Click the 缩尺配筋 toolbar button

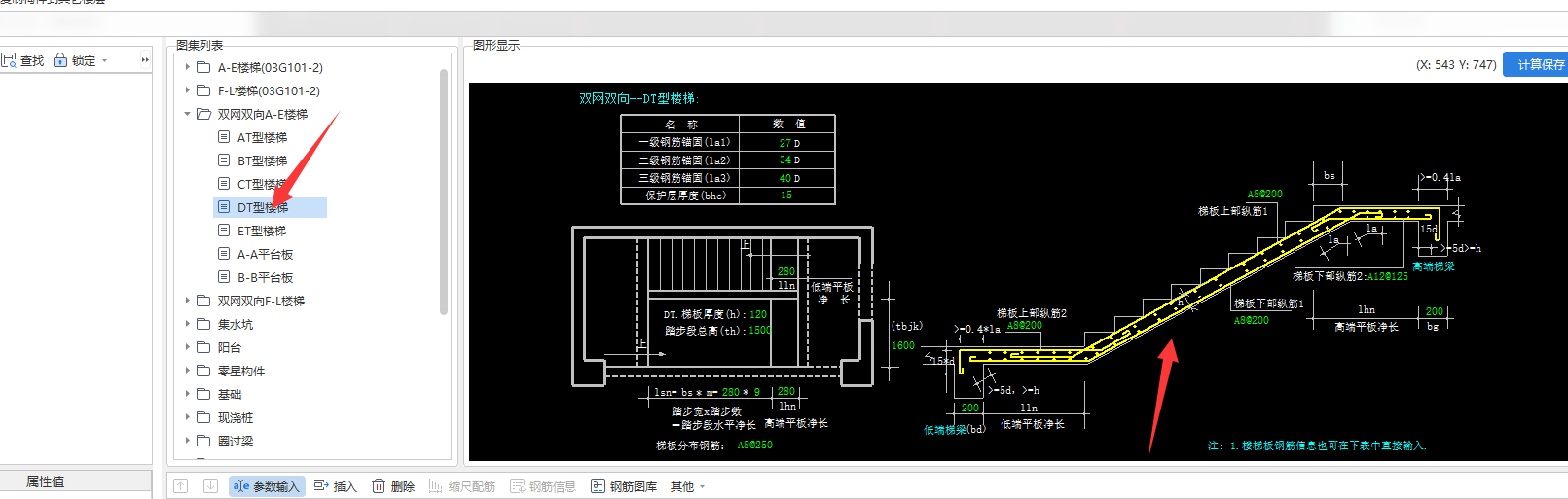462,486
